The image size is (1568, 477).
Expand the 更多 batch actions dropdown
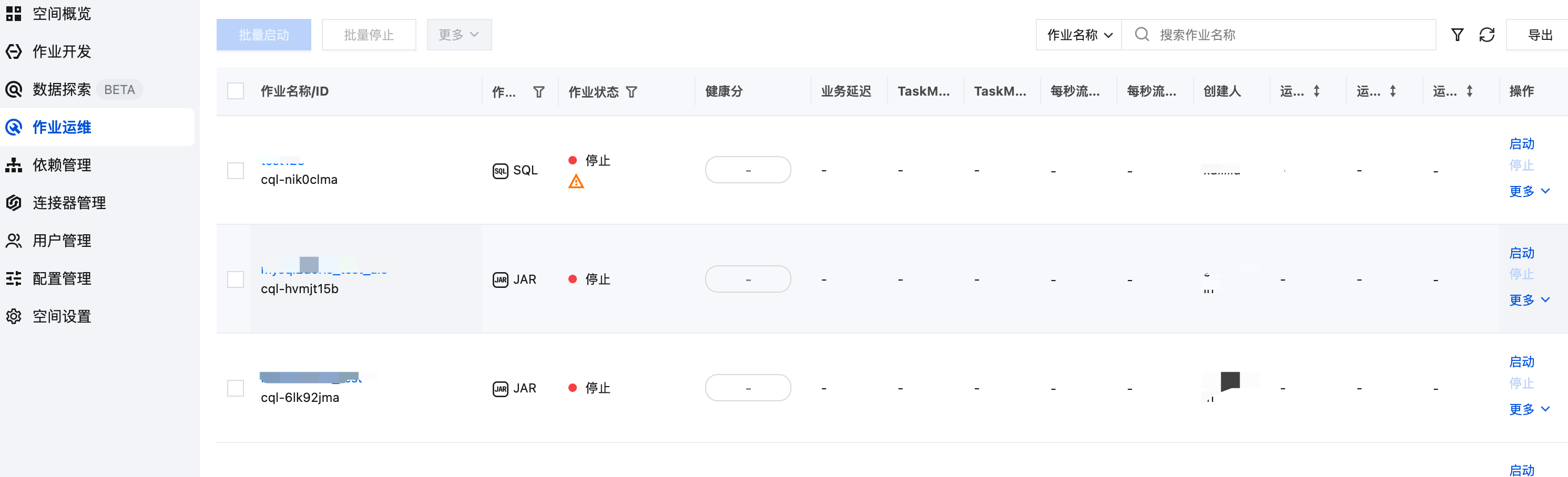point(459,35)
